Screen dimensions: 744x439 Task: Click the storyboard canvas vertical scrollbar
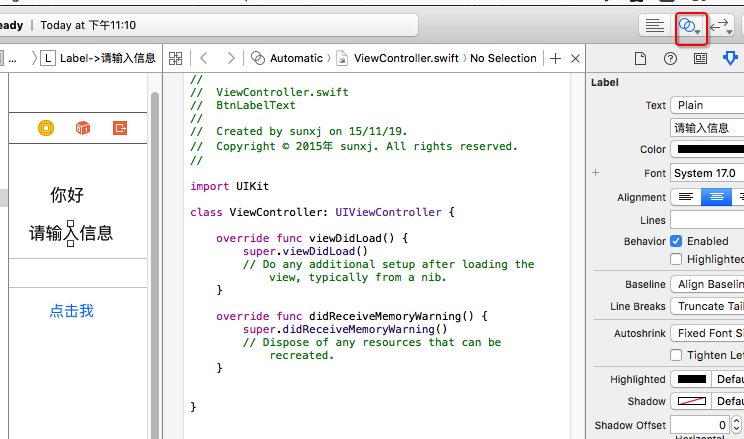pyautogui.click(x=155, y=266)
